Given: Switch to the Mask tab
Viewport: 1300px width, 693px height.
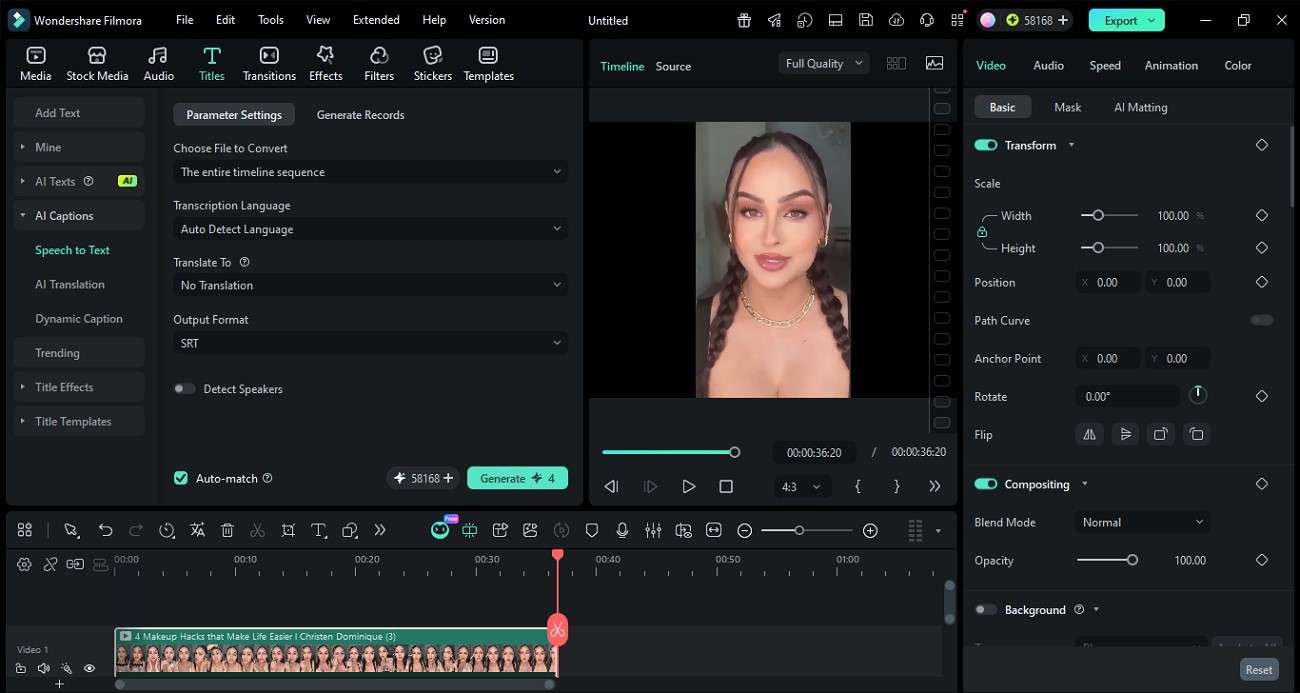Looking at the screenshot, I should pyautogui.click(x=1067, y=107).
